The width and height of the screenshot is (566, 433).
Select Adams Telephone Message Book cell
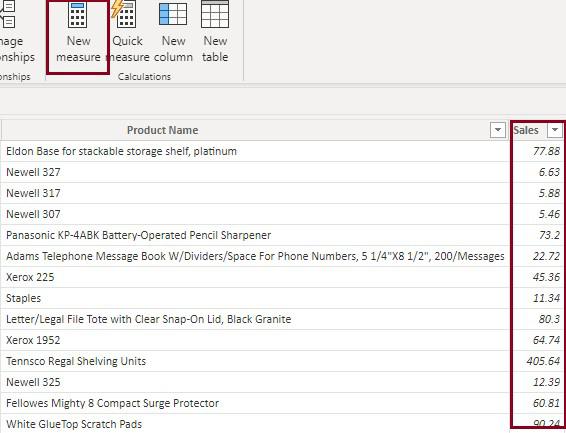[x=254, y=256]
